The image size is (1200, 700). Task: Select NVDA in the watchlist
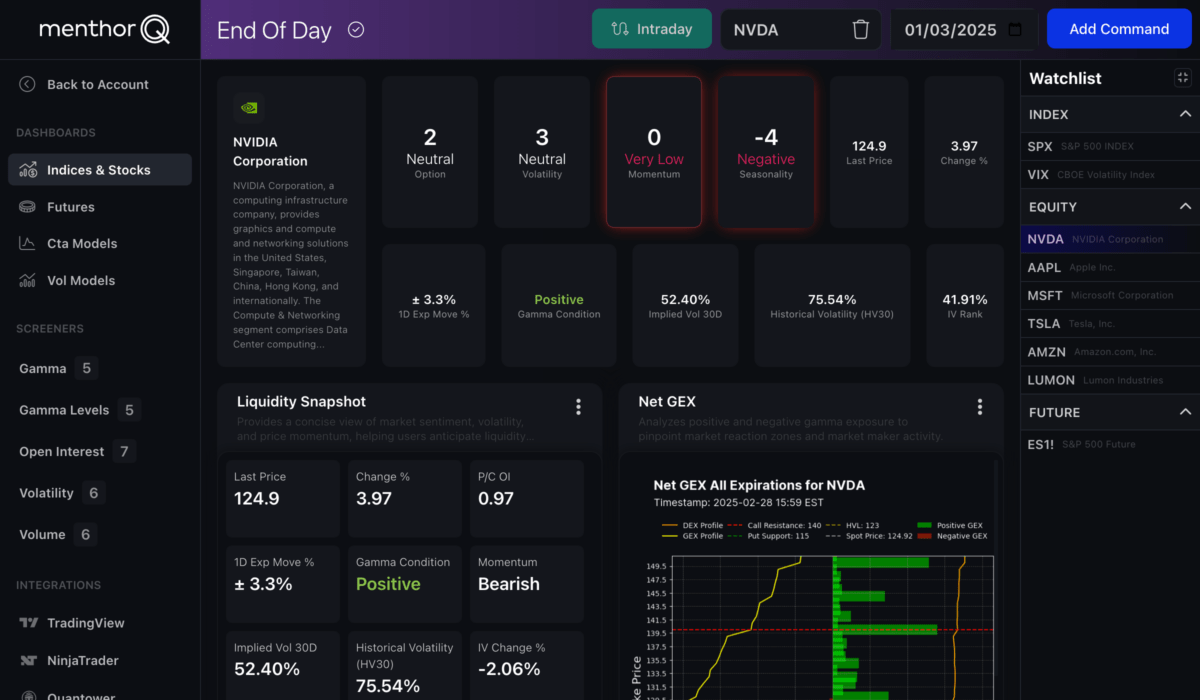(x=1110, y=239)
